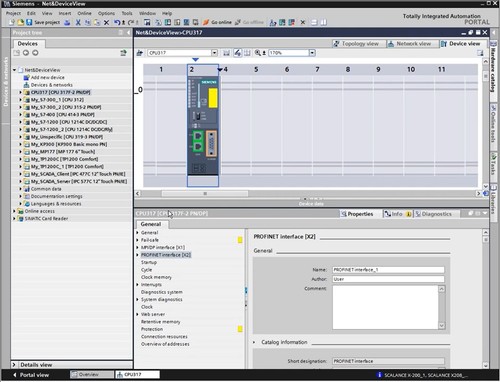Viewport: 500px width, 382px height.
Task: Click the back navigation circle in Devices
Action: point(26,53)
